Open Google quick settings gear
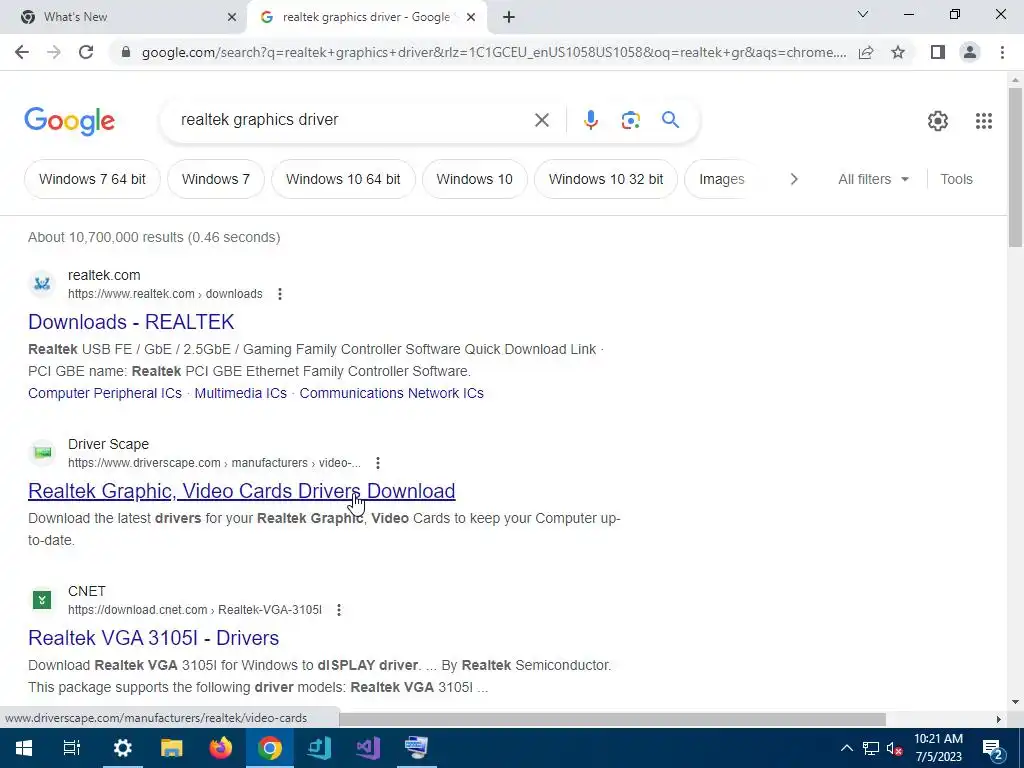 pyautogui.click(x=938, y=121)
